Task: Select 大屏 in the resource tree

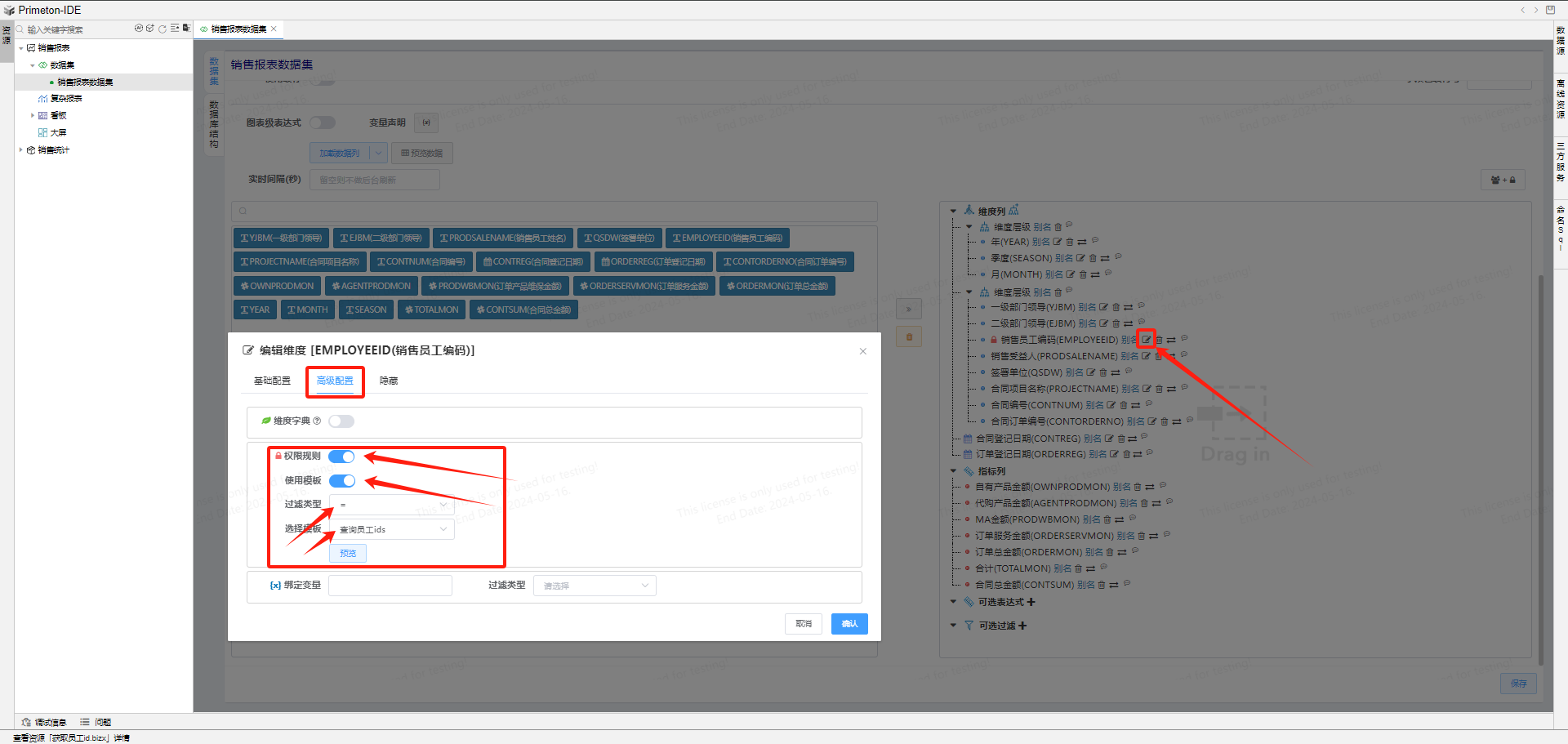Action: point(58,133)
